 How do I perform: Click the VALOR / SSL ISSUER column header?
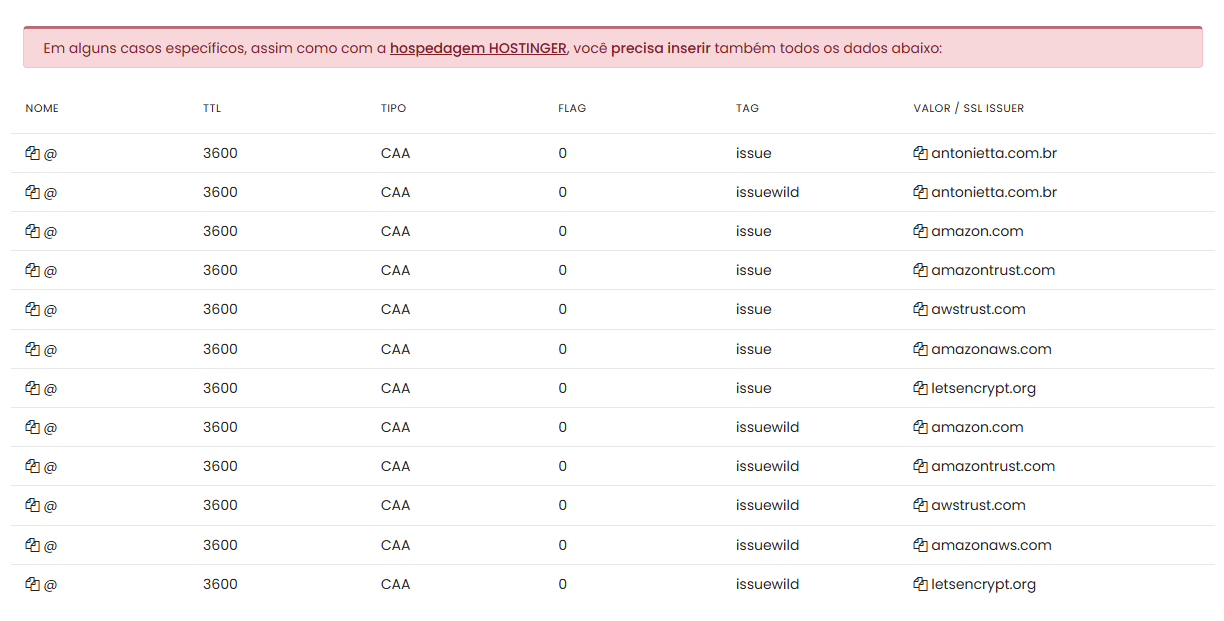[968, 108]
